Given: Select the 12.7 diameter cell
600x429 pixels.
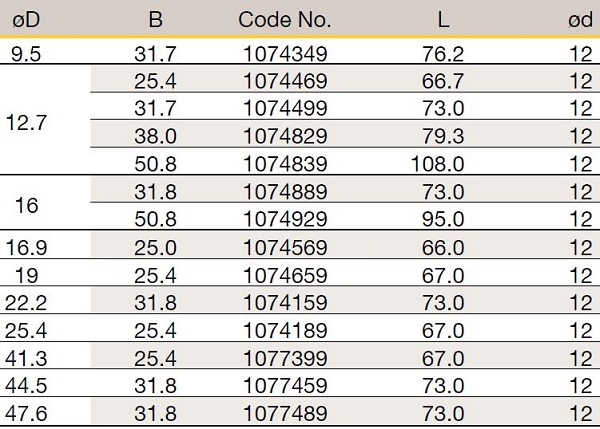Looking at the screenshot, I should (27, 124).
